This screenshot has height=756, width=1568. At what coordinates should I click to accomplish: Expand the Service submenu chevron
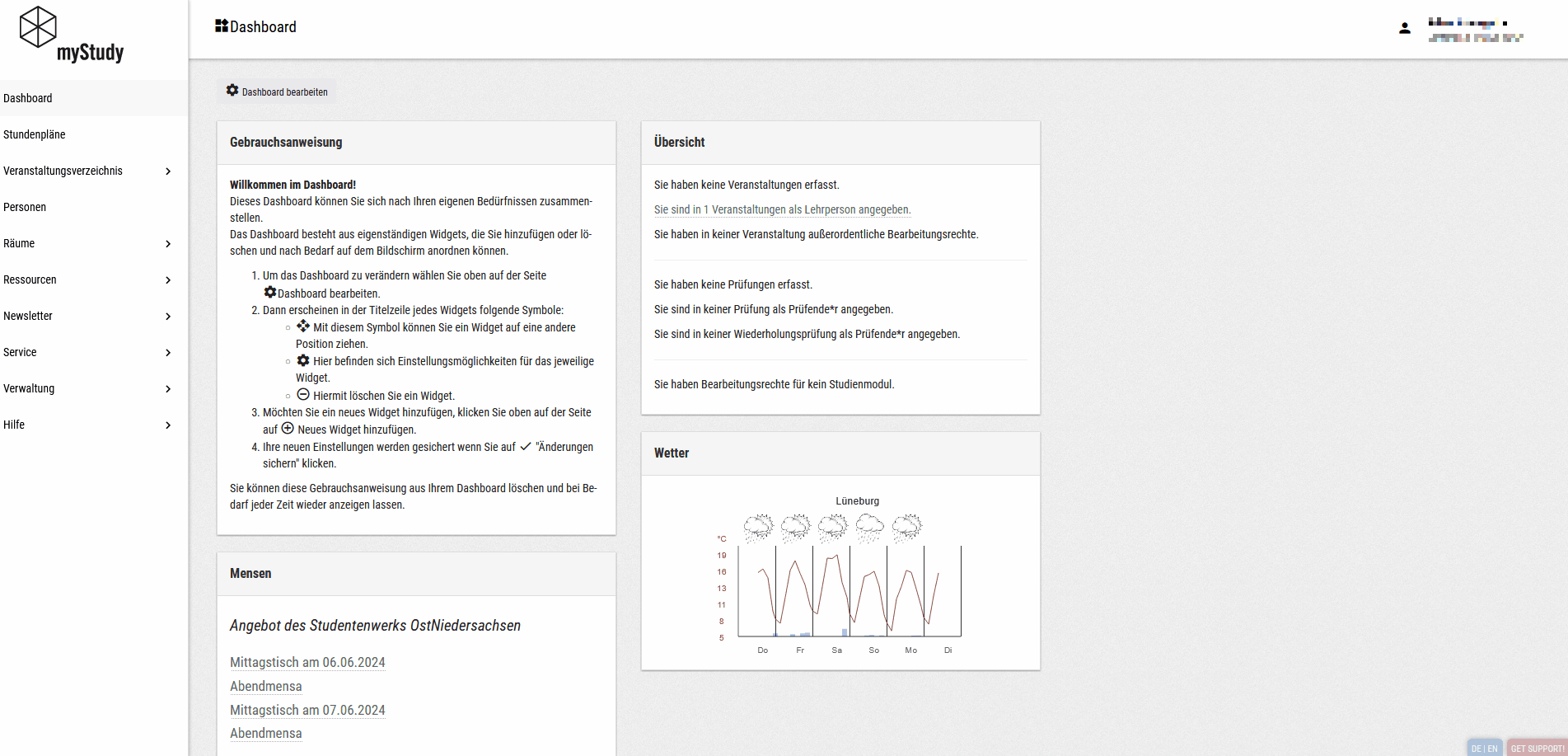tap(168, 353)
